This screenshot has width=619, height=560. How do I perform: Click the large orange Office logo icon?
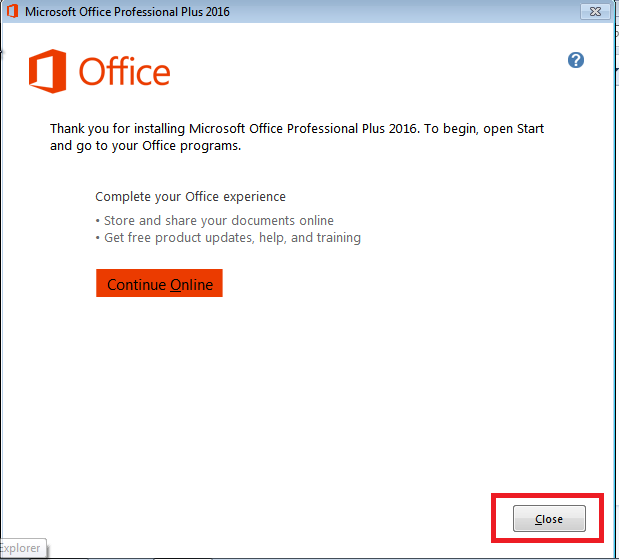[x=46, y=72]
